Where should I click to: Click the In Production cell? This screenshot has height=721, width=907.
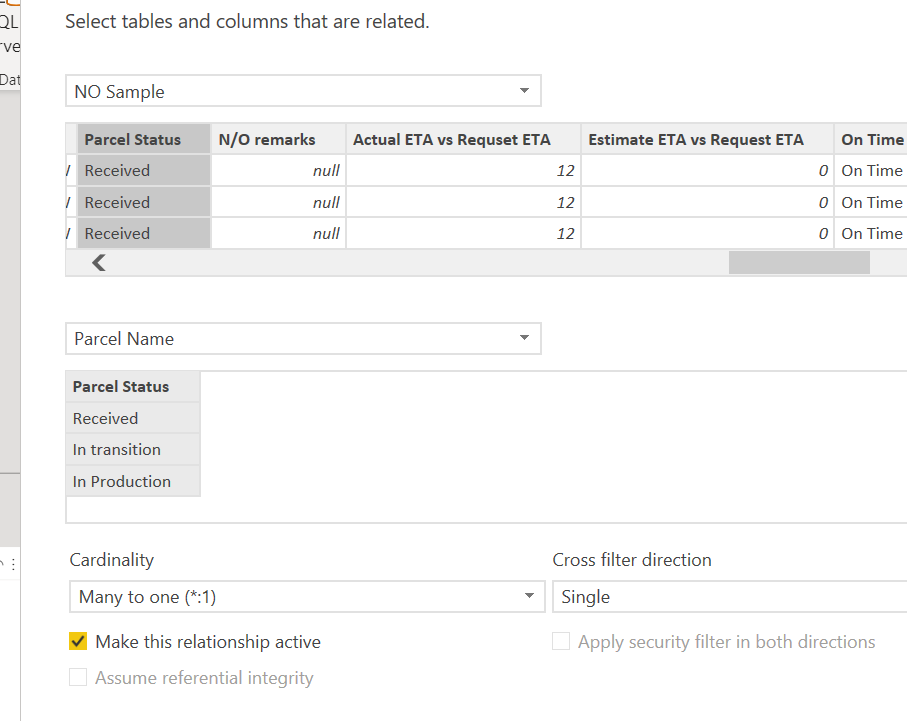(133, 481)
